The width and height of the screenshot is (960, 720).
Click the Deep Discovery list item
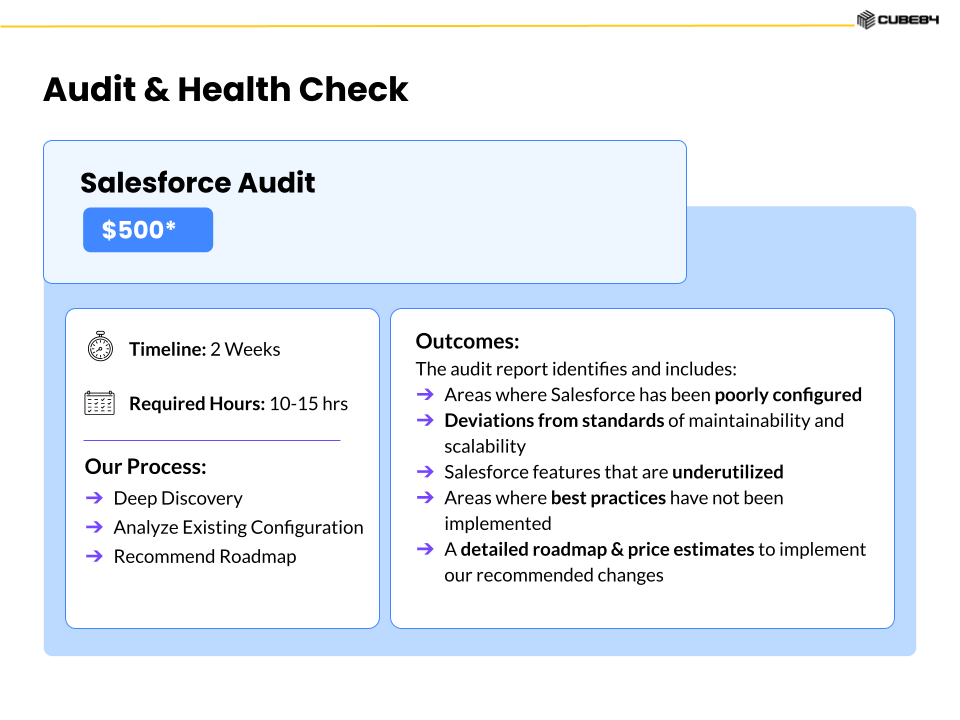click(178, 498)
